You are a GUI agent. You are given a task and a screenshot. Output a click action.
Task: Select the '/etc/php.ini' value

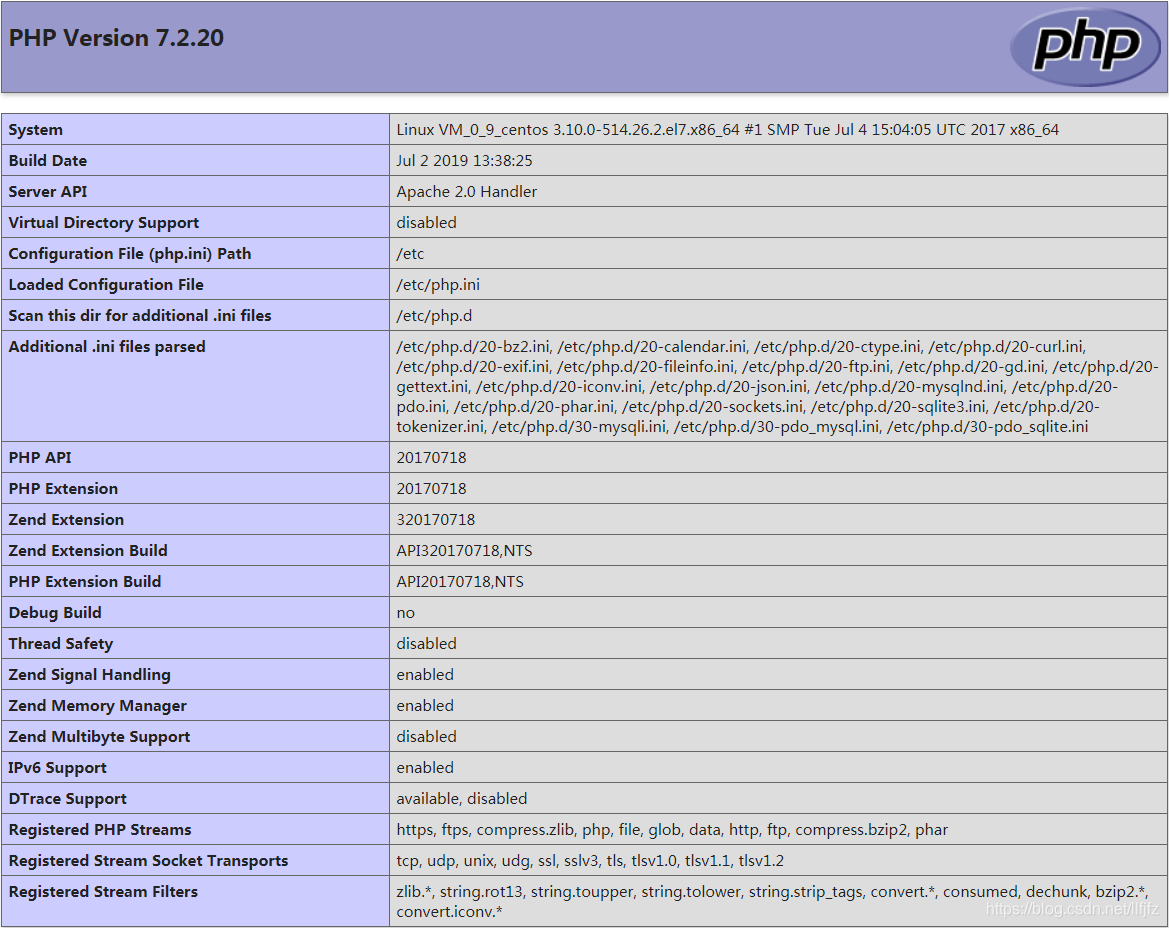tap(438, 285)
